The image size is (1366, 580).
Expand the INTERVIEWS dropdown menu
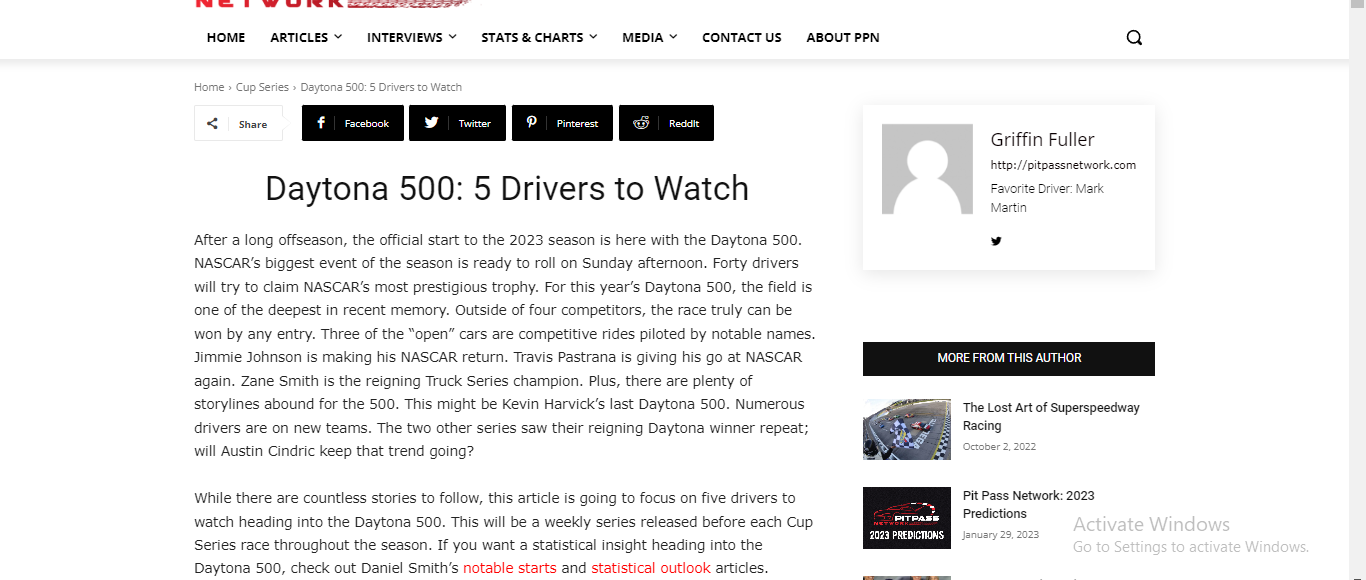click(x=412, y=37)
